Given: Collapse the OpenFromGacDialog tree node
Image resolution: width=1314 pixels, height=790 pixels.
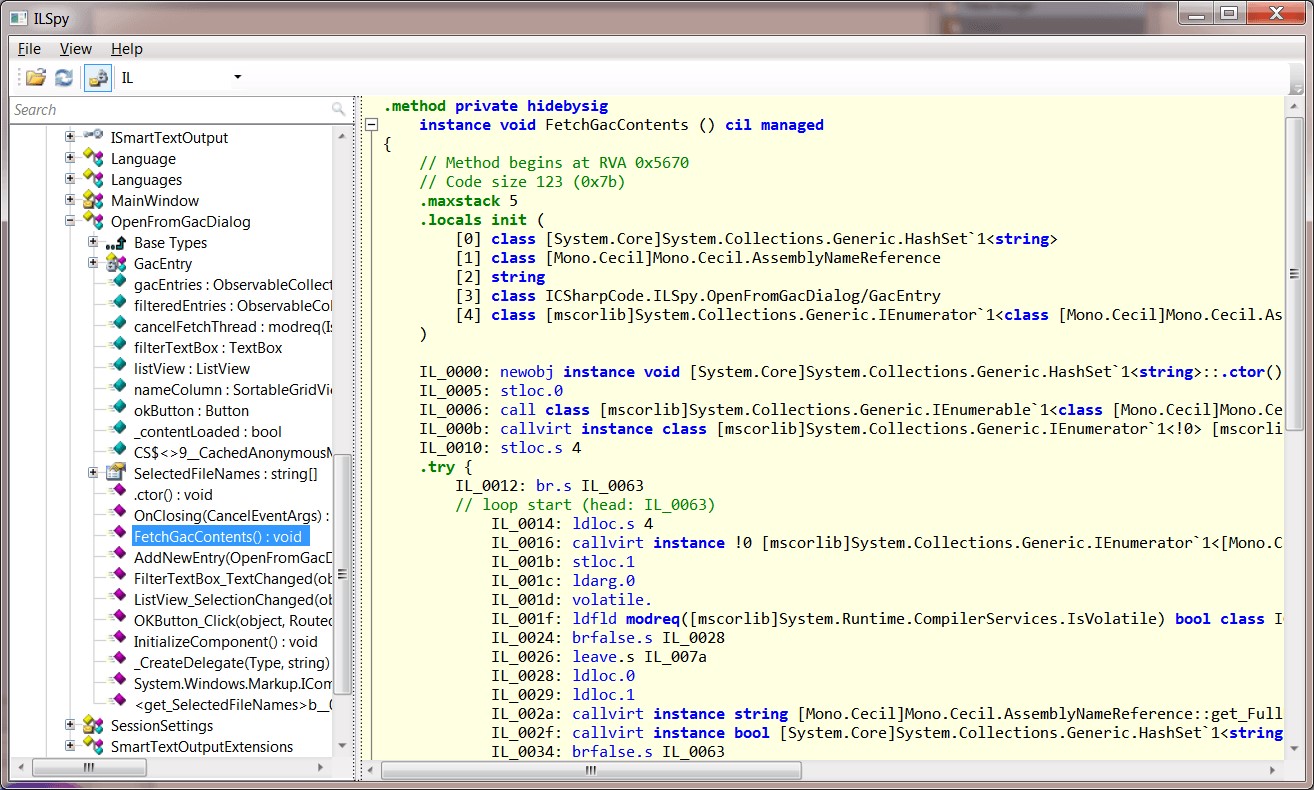Looking at the screenshot, I should (x=71, y=222).
